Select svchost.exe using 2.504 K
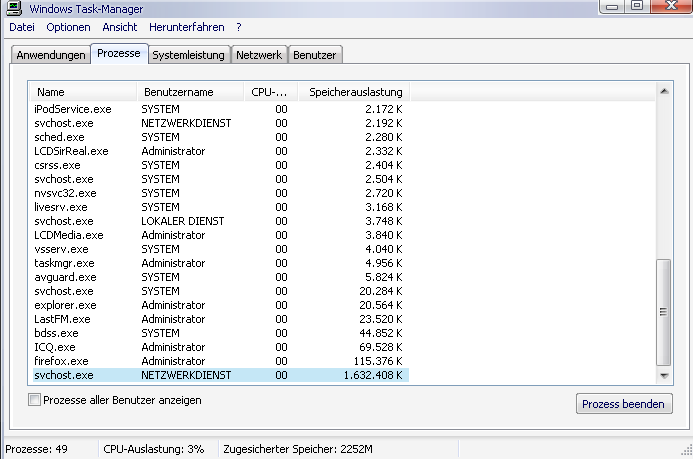This screenshot has height=459, width=693. point(221,179)
